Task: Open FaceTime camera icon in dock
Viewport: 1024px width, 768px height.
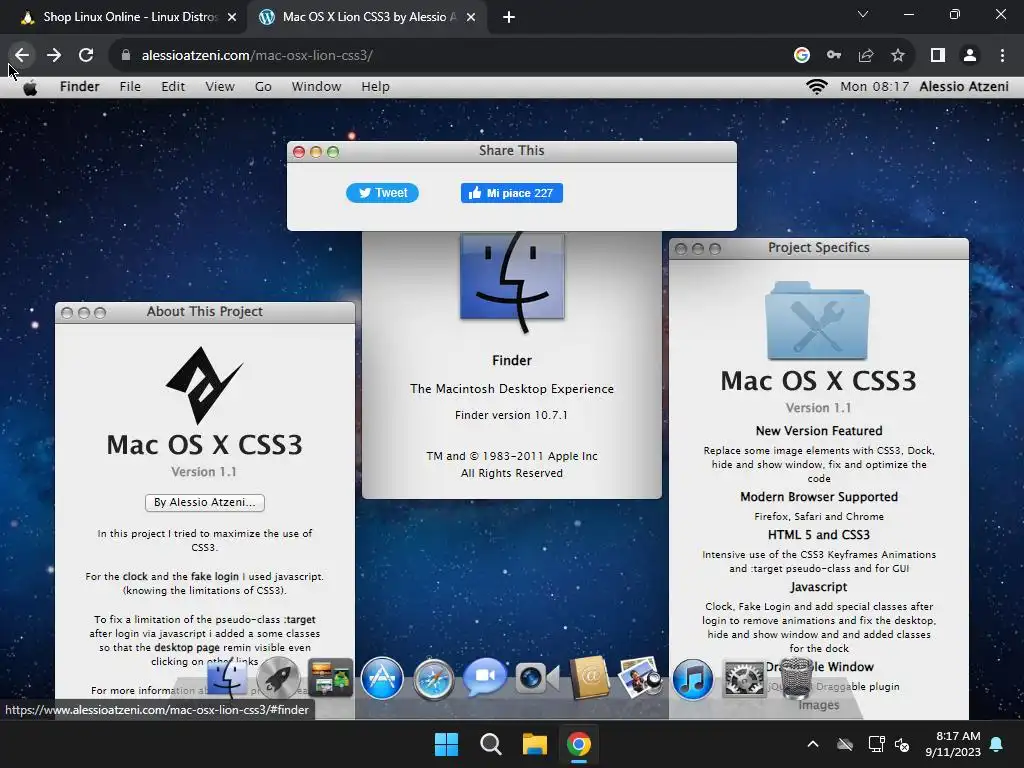Action: pos(537,679)
